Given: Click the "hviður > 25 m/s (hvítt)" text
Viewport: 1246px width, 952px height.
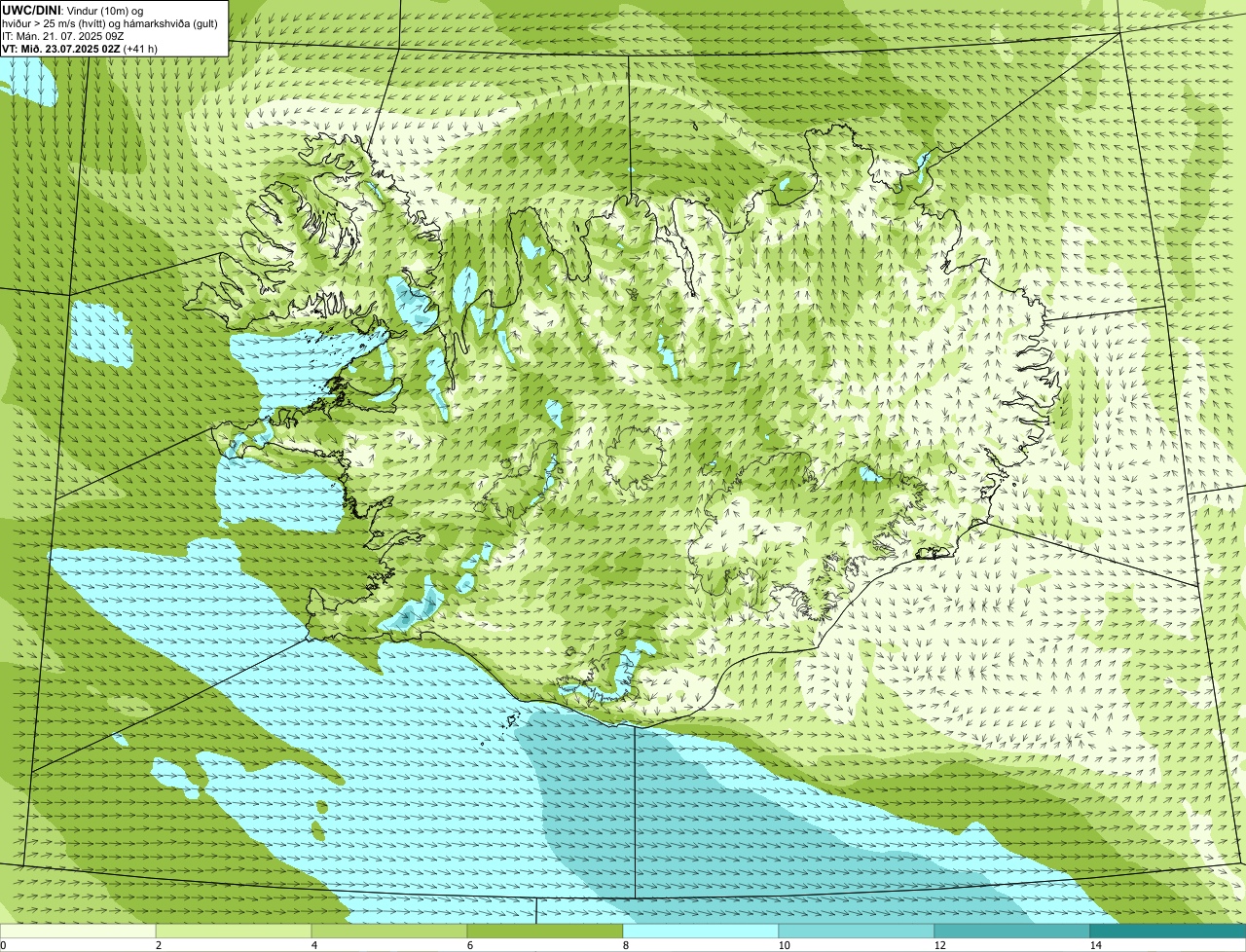Looking at the screenshot, I should pos(55,22).
